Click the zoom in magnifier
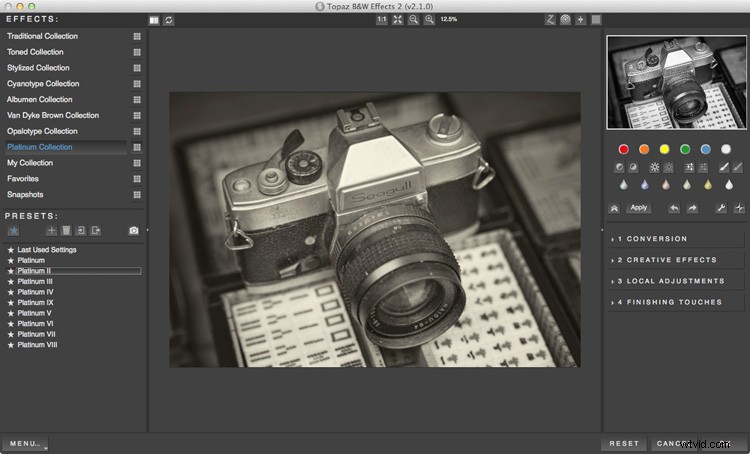 429,20
